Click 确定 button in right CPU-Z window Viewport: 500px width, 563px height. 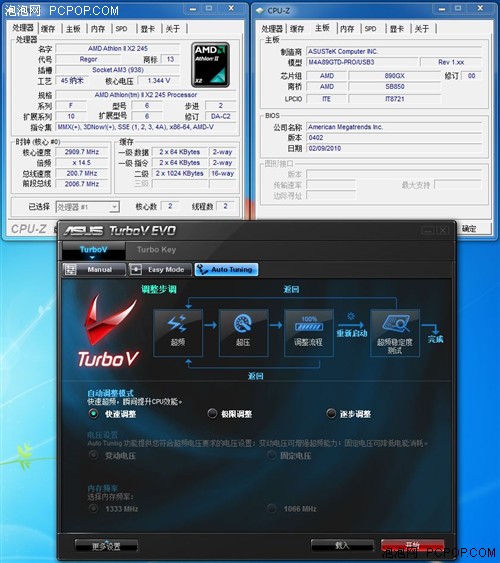(469, 229)
